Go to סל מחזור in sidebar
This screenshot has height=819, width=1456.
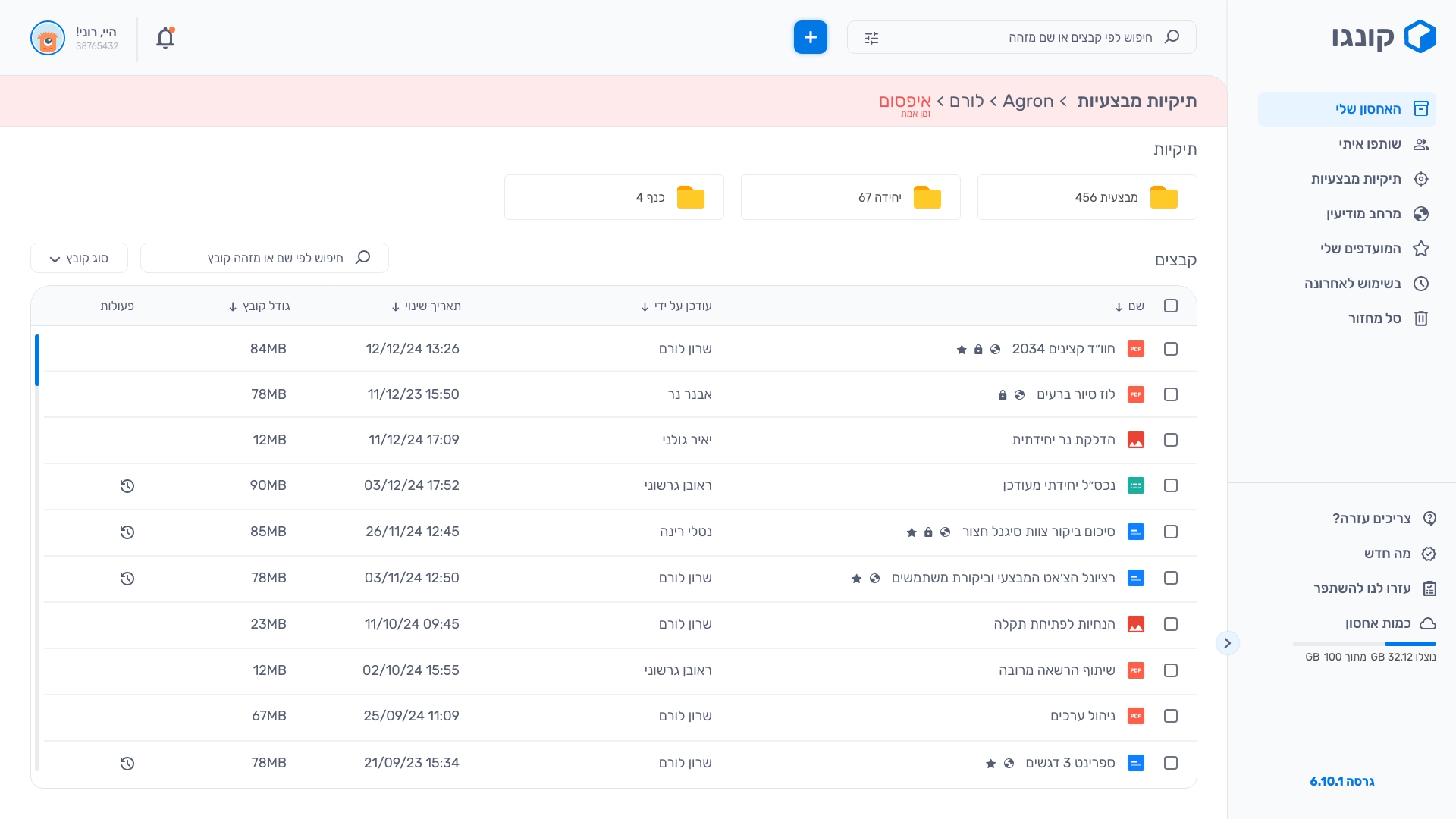(1373, 318)
